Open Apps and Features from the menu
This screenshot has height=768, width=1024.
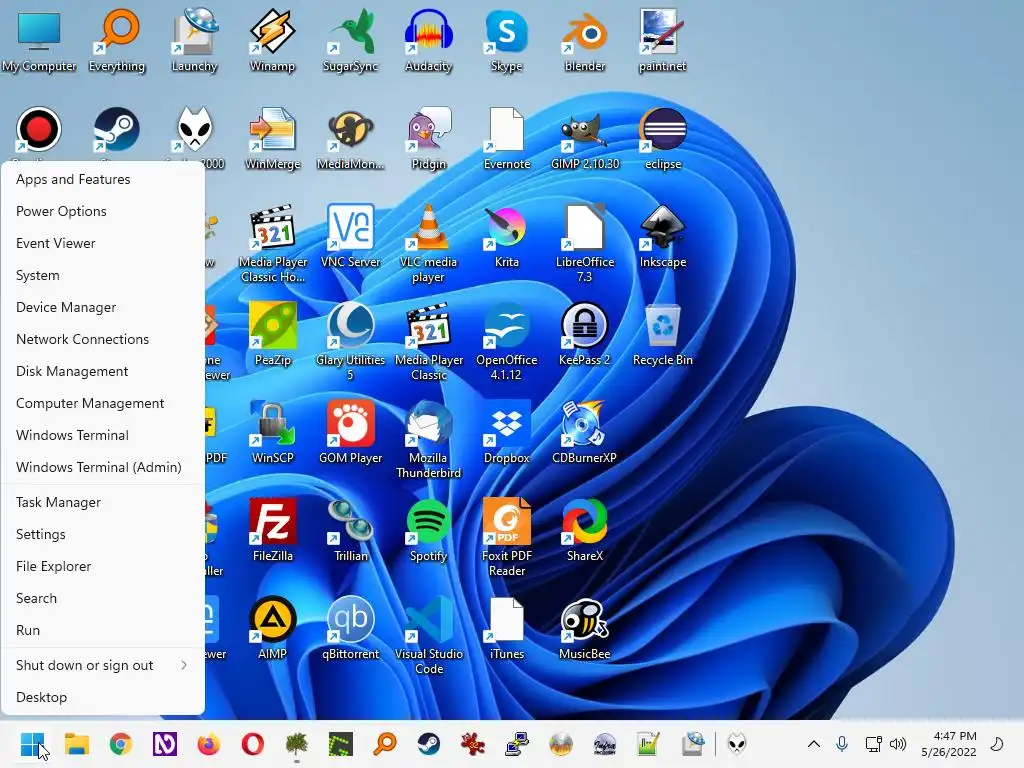click(103, 180)
